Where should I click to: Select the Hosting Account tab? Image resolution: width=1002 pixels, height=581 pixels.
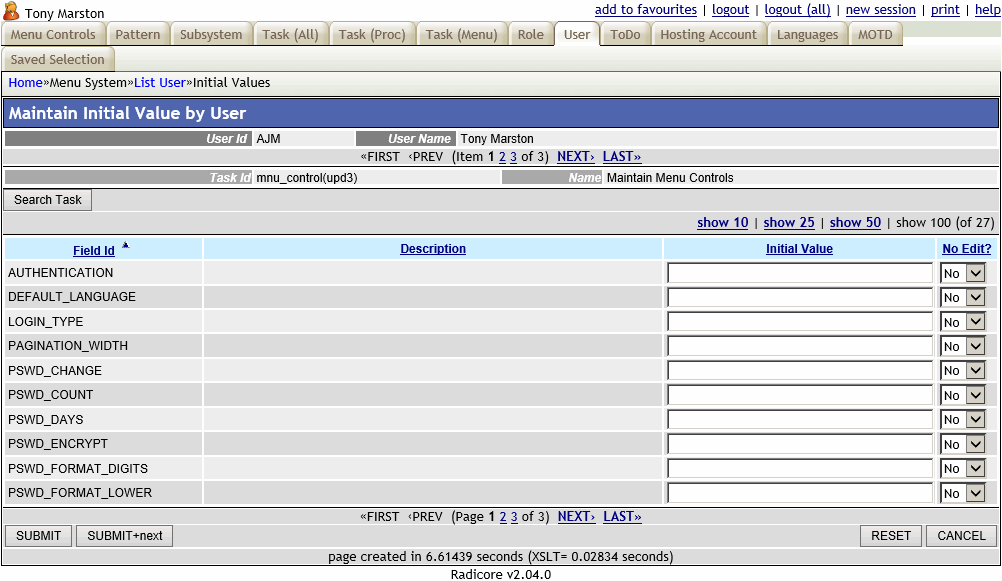pyautogui.click(x=708, y=33)
